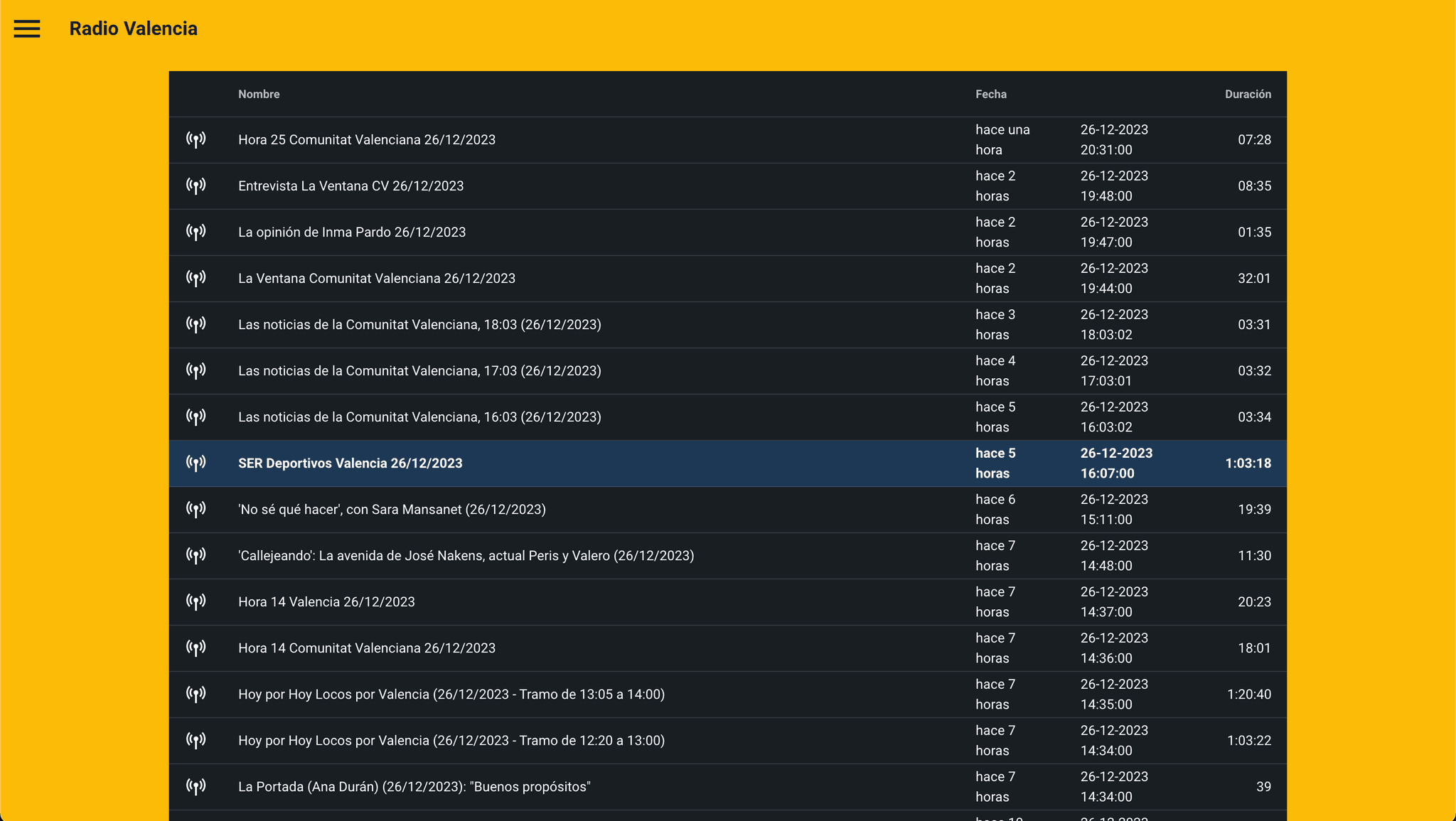Open the Radio Valencia title link
This screenshot has width=1456, height=821.
(x=133, y=28)
